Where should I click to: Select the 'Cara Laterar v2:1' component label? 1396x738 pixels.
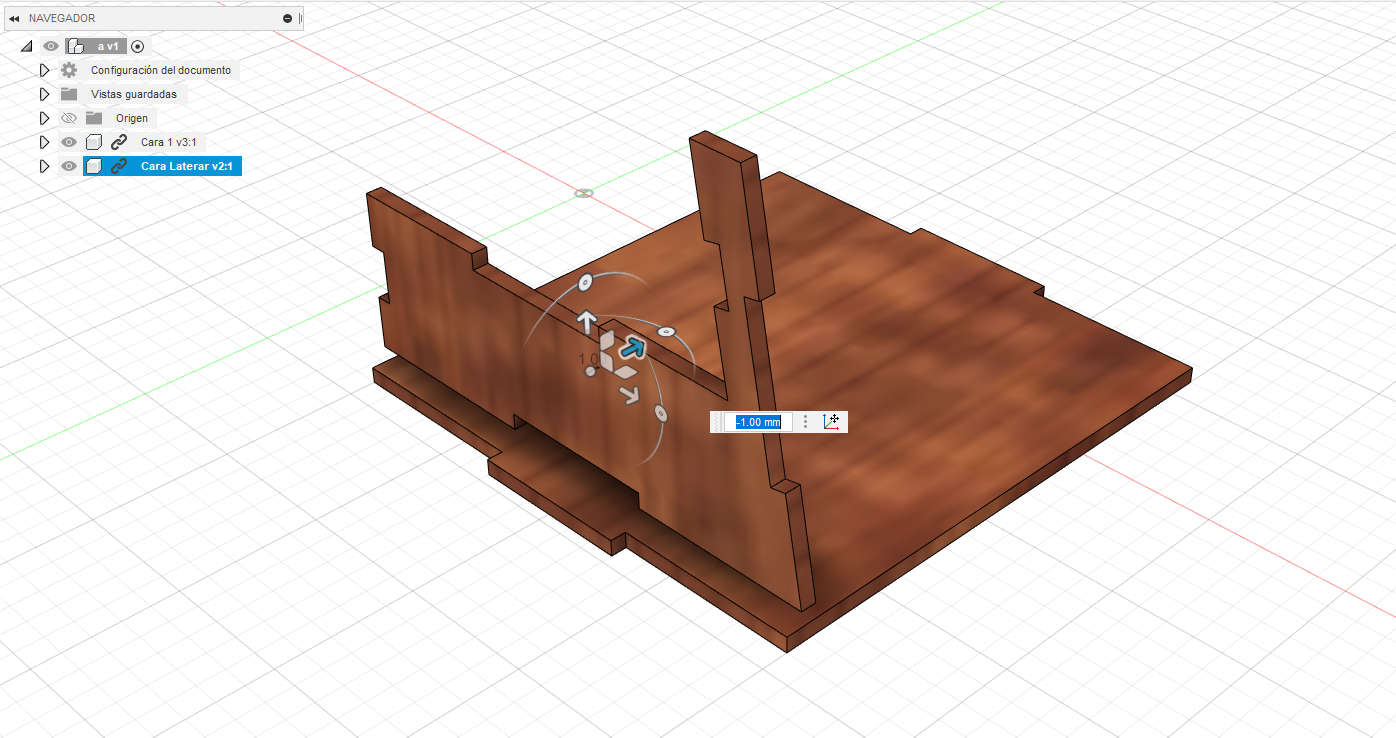(188, 166)
